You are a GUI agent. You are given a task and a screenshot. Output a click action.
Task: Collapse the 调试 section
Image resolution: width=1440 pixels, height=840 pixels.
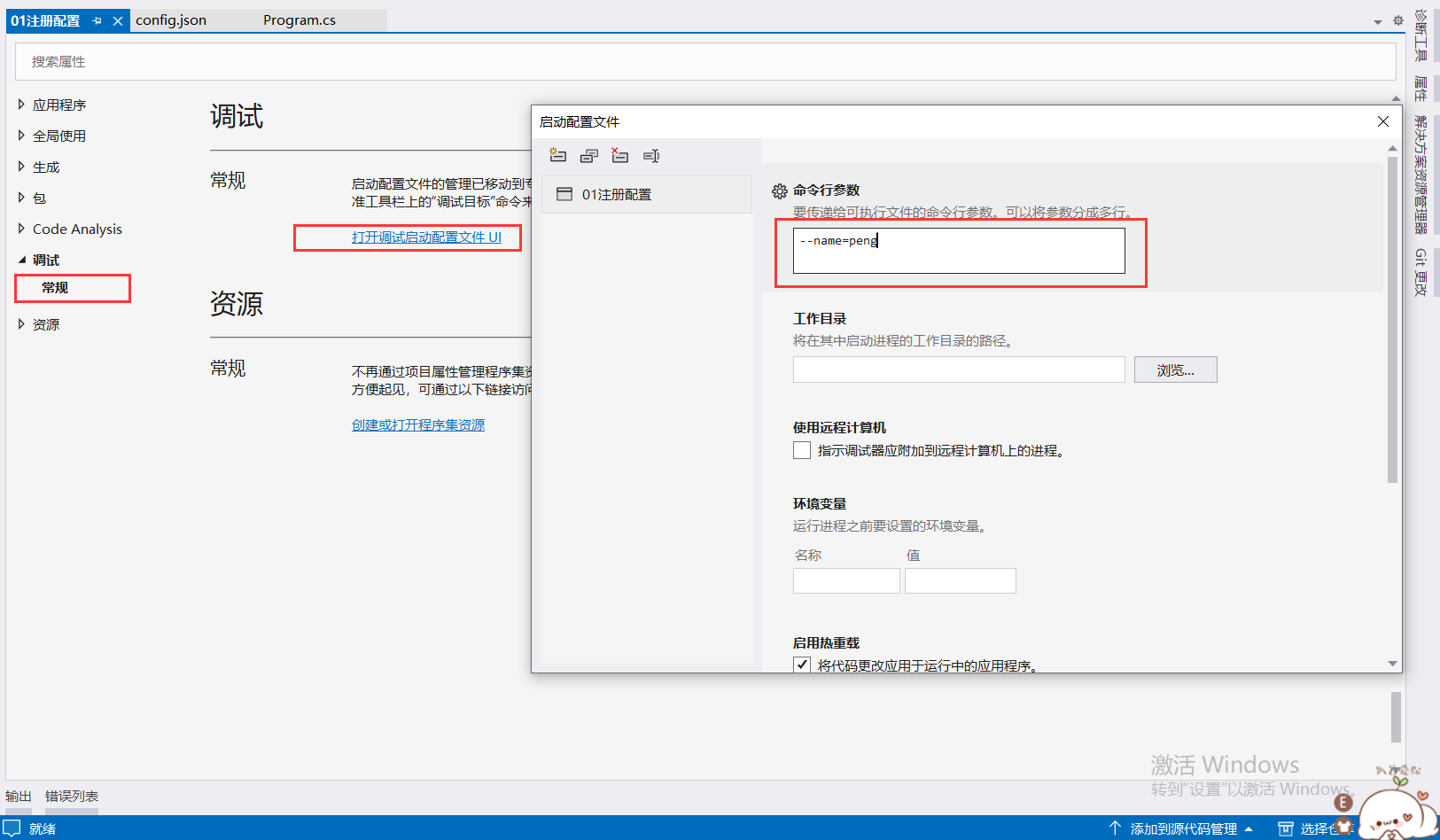point(21,260)
